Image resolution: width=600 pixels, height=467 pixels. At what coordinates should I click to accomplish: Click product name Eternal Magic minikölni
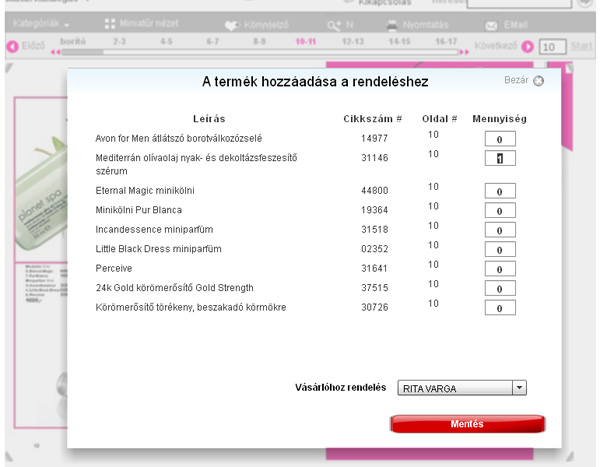[x=145, y=191]
